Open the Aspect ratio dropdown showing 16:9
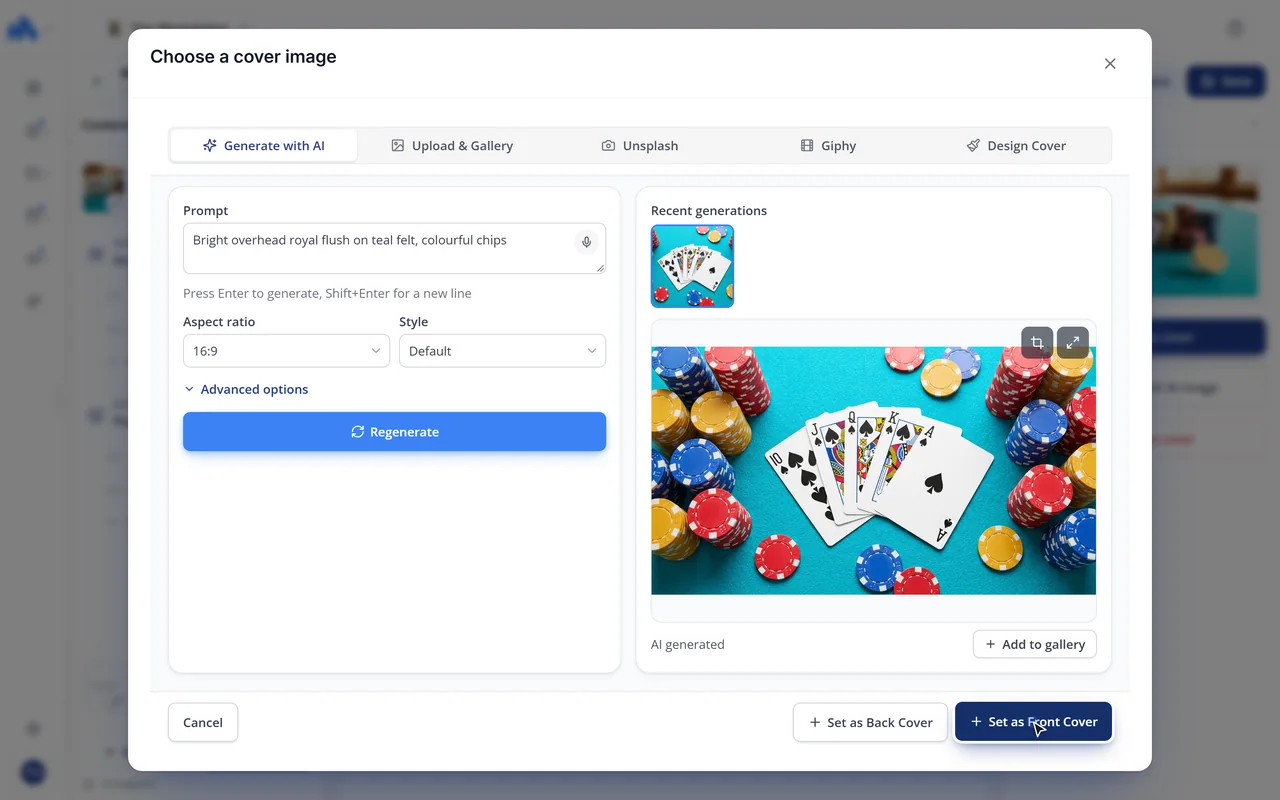The width and height of the screenshot is (1280, 800). [286, 351]
